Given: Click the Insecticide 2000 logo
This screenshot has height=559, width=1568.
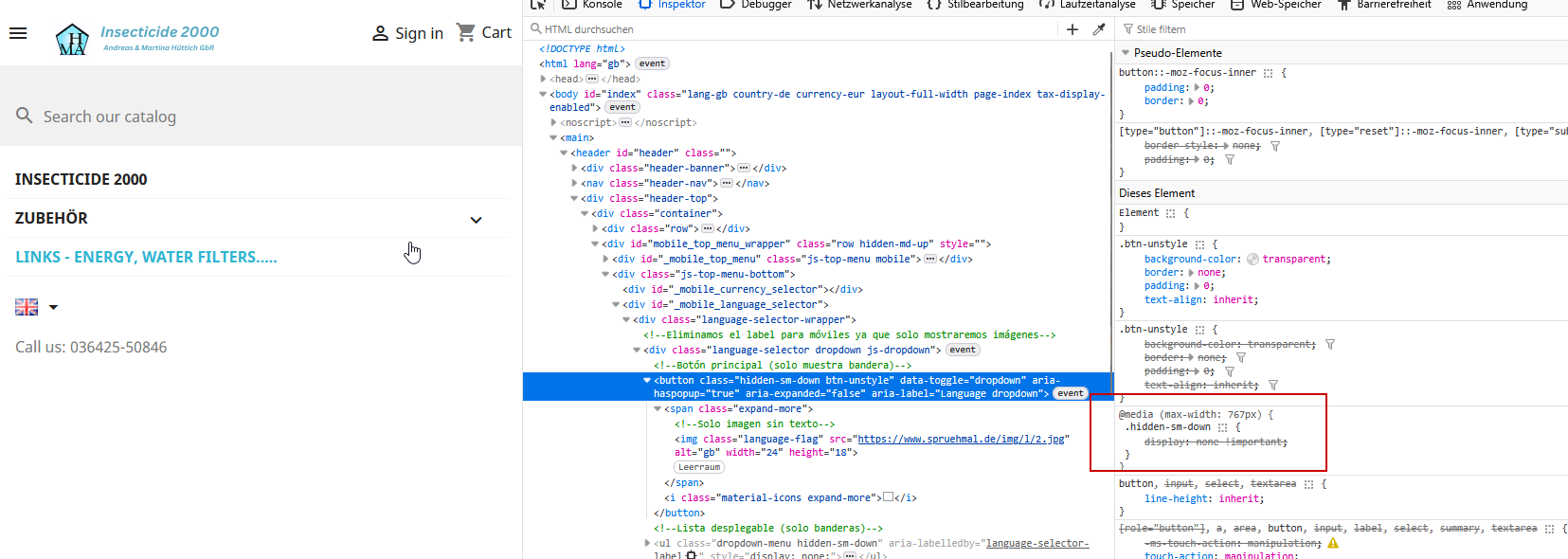Looking at the screenshot, I should point(137,39).
